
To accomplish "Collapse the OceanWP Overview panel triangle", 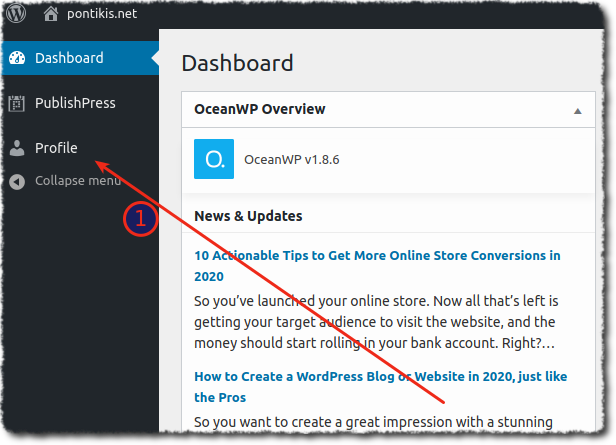I will (x=578, y=111).
